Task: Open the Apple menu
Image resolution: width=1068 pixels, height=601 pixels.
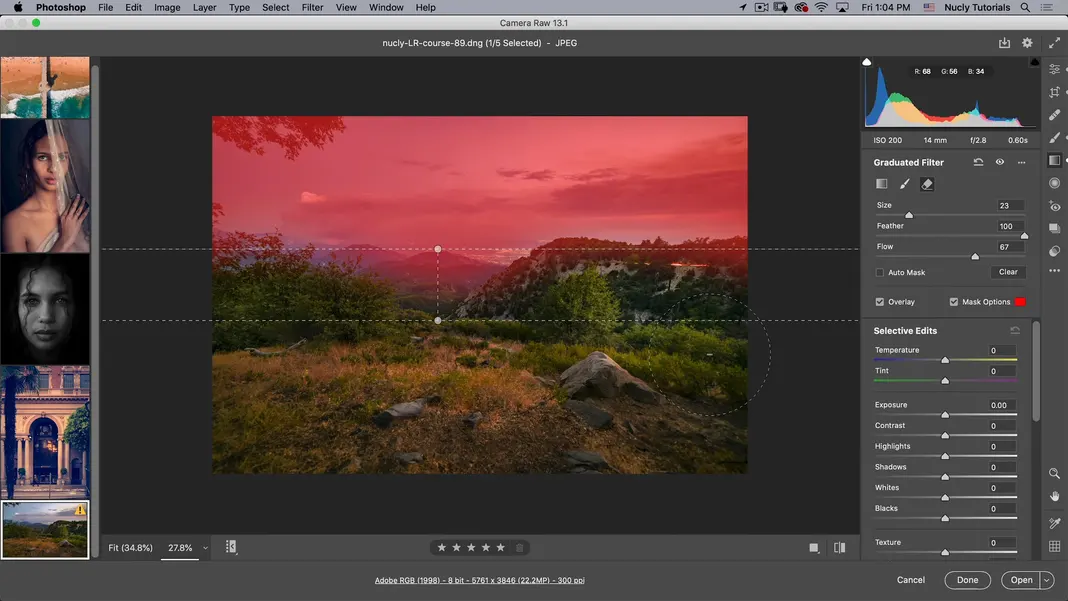Action: coord(18,7)
